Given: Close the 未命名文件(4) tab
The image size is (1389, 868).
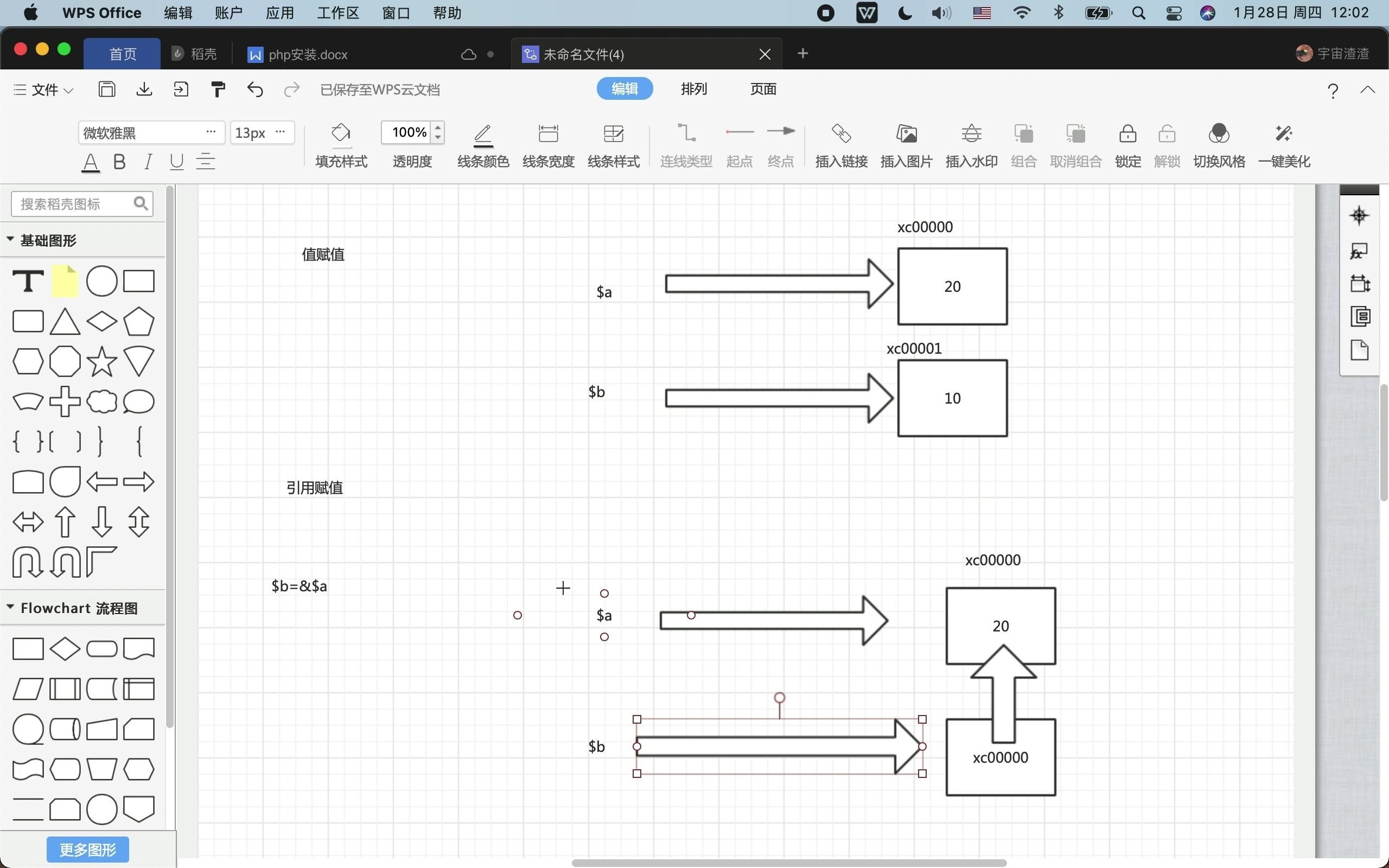Looking at the screenshot, I should point(764,54).
